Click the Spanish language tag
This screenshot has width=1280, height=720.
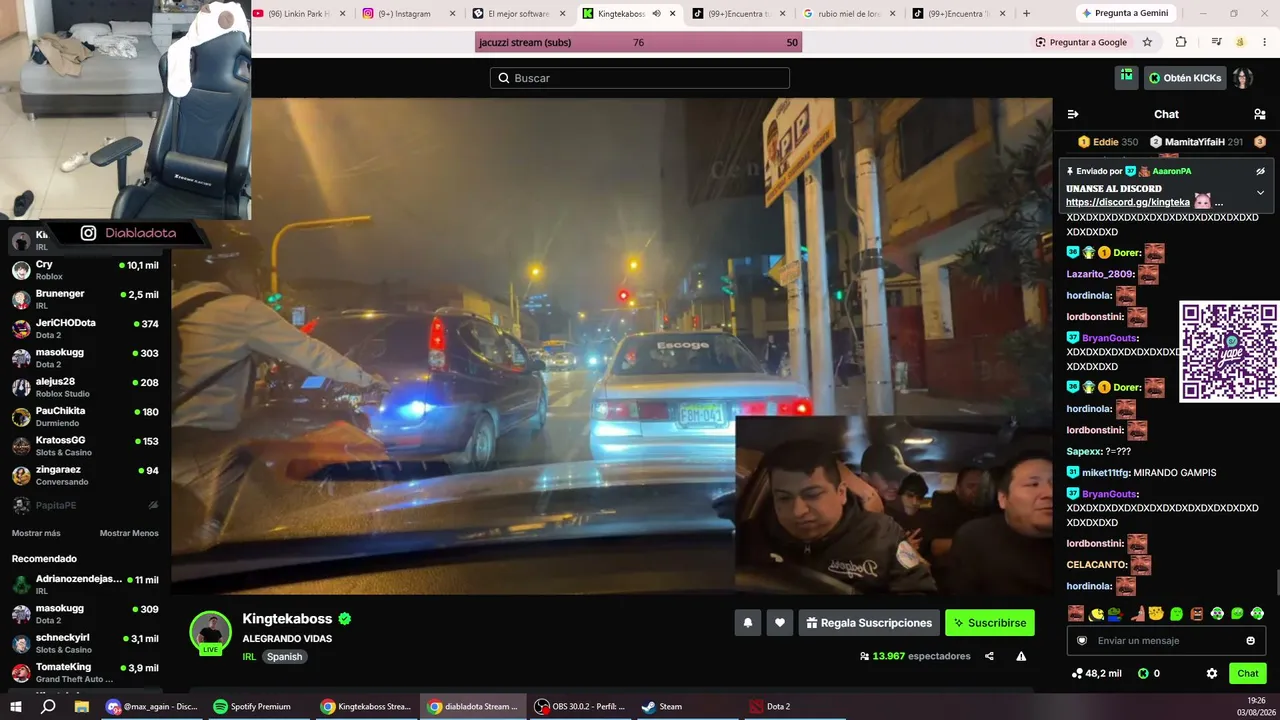point(284,657)
